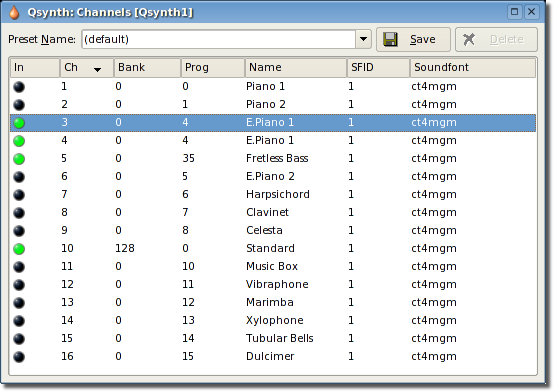Click program value 35 in Fretless Bass row
Viewport: 554px width, 392px height.
[188, 159]
